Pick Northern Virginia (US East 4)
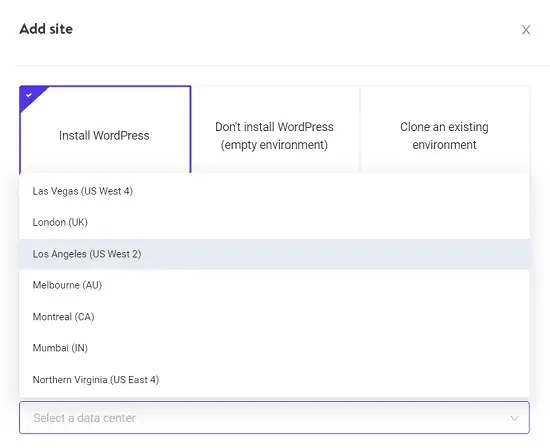The image size is (550, 448). coord(274,380)
